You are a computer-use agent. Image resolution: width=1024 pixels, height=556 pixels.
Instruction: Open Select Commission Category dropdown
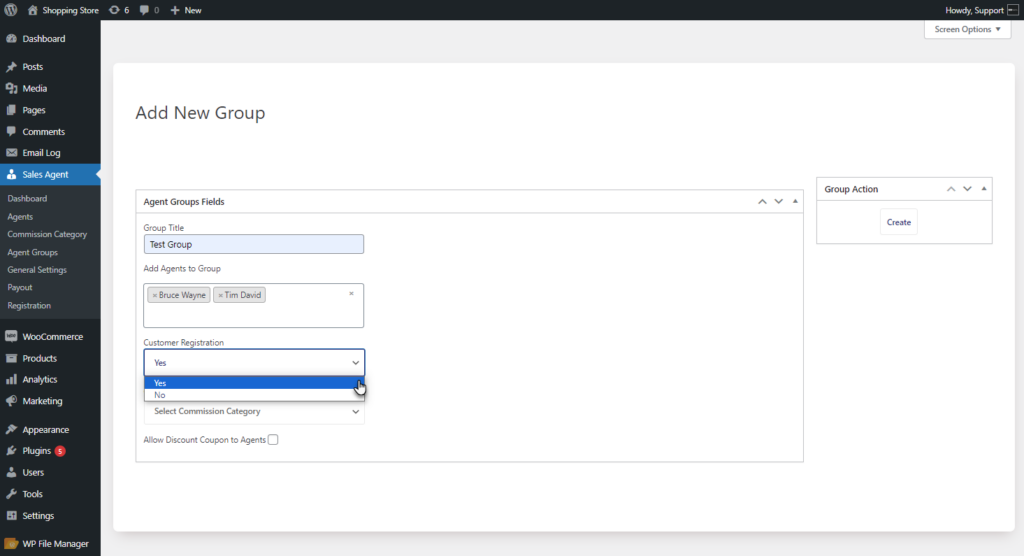pyautogui.click(x=254, y=411)
